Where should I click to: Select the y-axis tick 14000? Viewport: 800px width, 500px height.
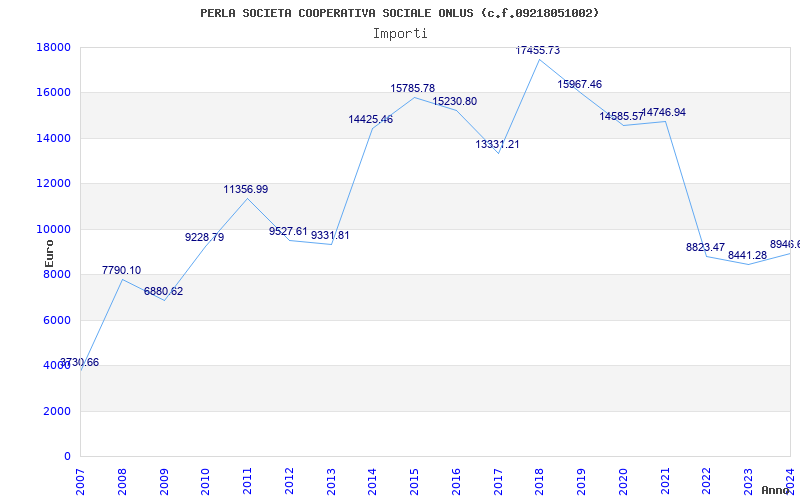[54, 138]
